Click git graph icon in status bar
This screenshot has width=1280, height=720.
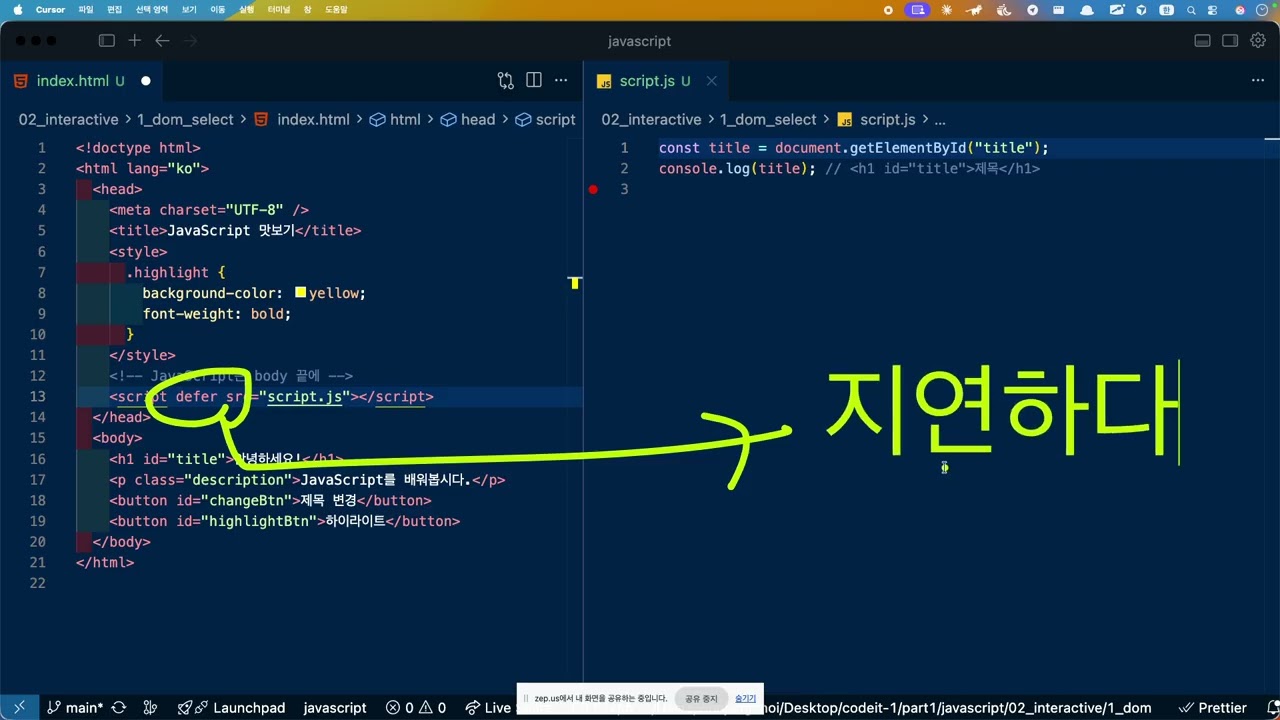pyautogui.click(x=152, y=707)
